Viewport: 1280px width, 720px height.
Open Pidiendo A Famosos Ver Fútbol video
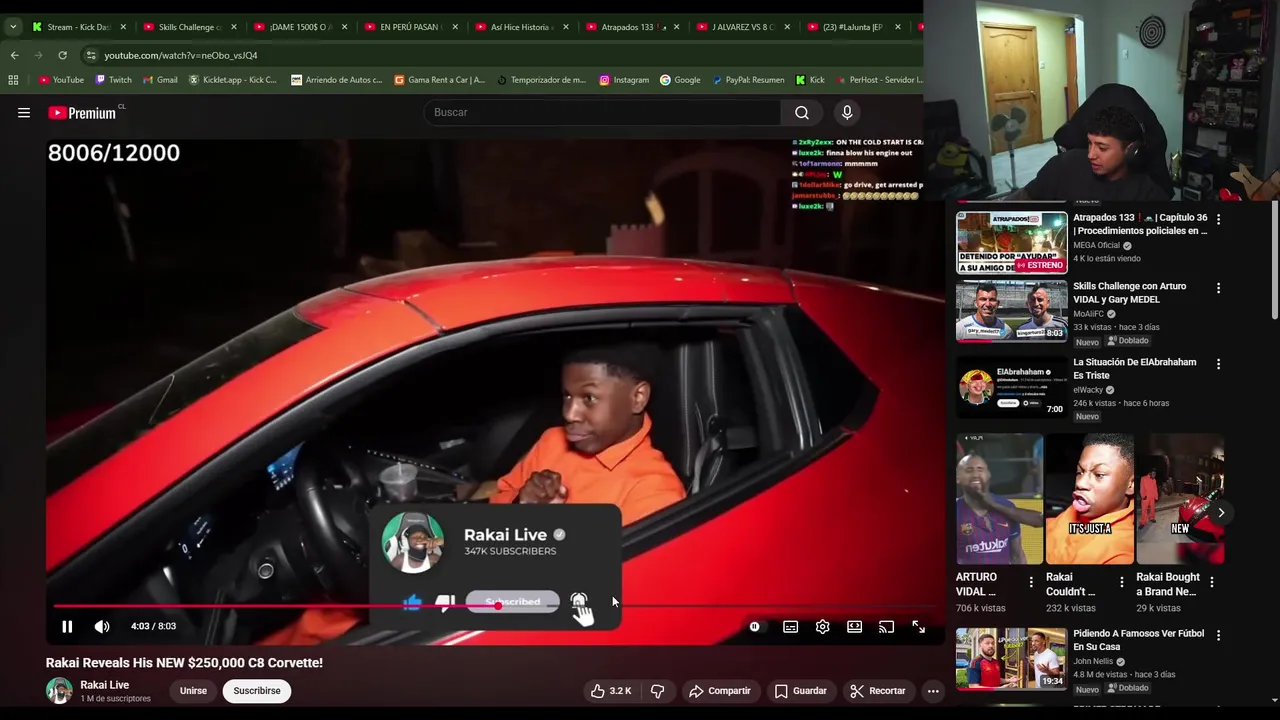tap(1011, 658)
